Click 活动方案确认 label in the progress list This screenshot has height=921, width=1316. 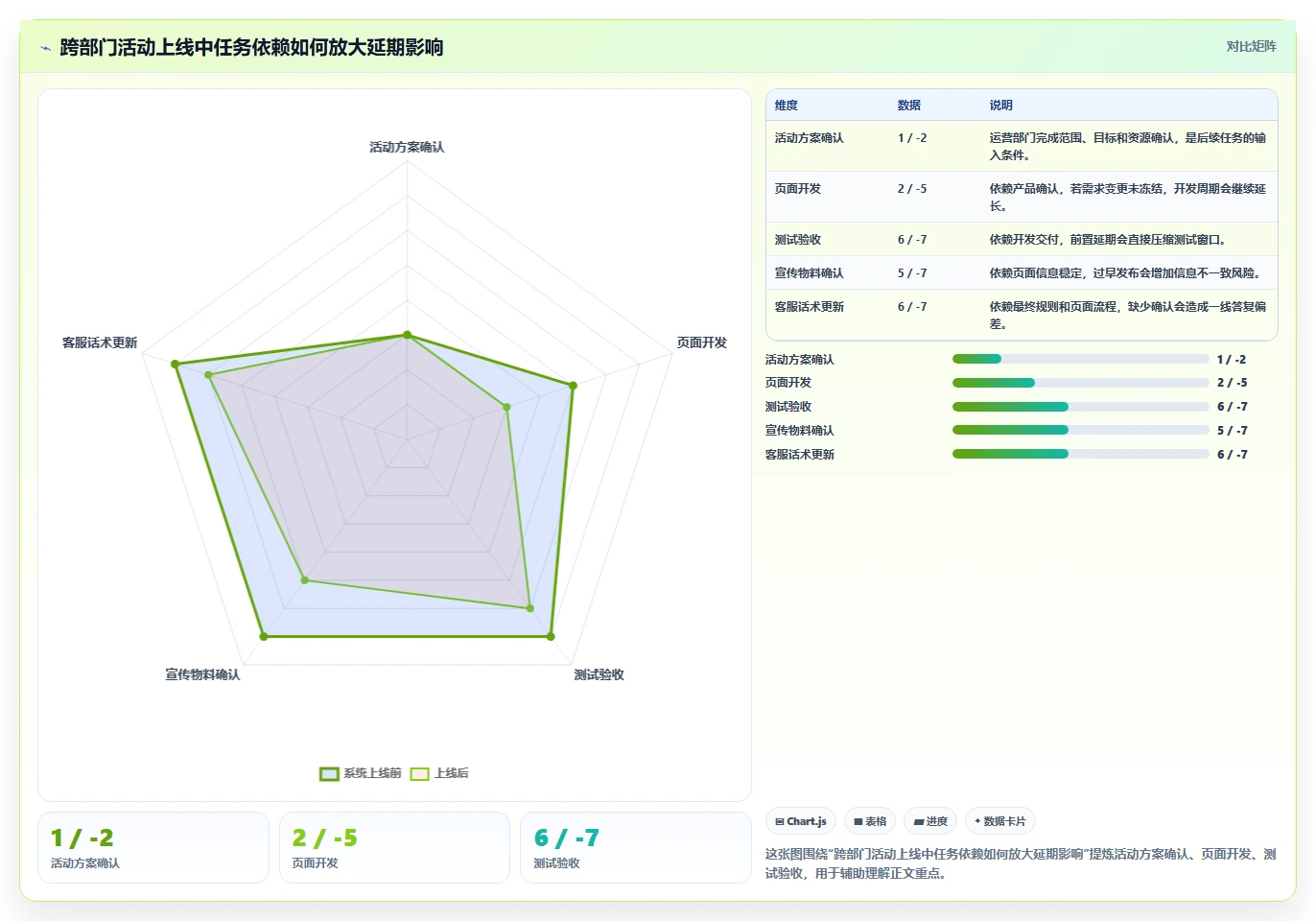[x=800, y=360]
